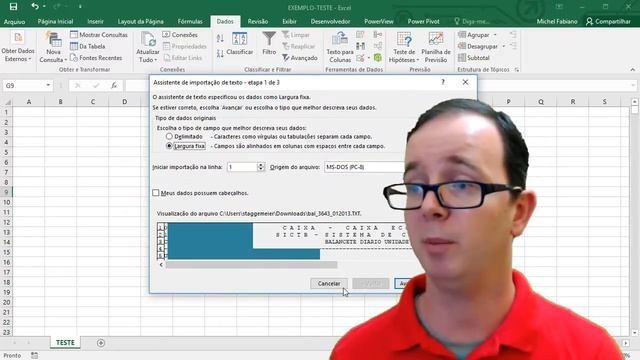
Task: Select the TESTE sheet tab
Action: [x=65, y=342]
